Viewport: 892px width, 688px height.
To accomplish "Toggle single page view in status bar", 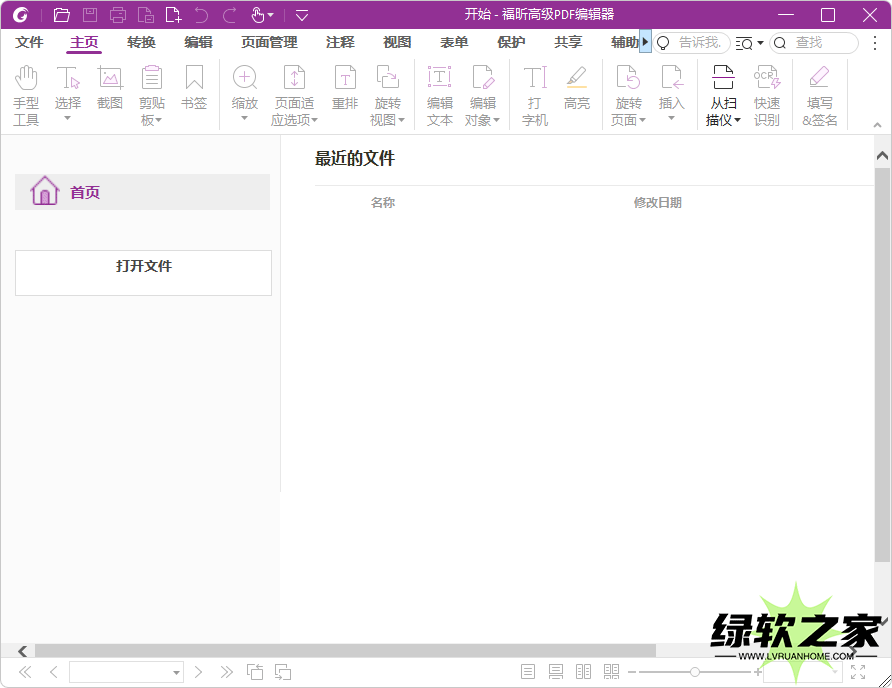I will (x=528, y=672).
